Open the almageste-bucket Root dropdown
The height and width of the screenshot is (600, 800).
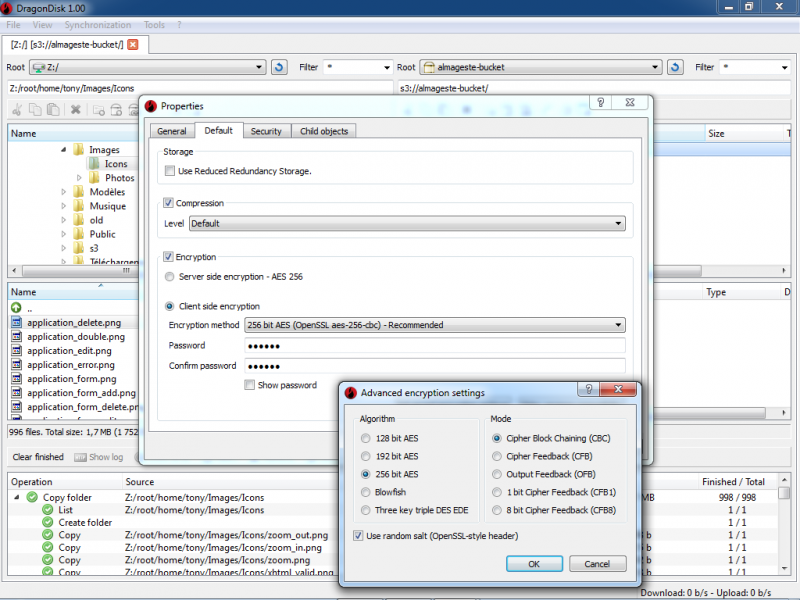pyautogui.click(x=541, y=67)
